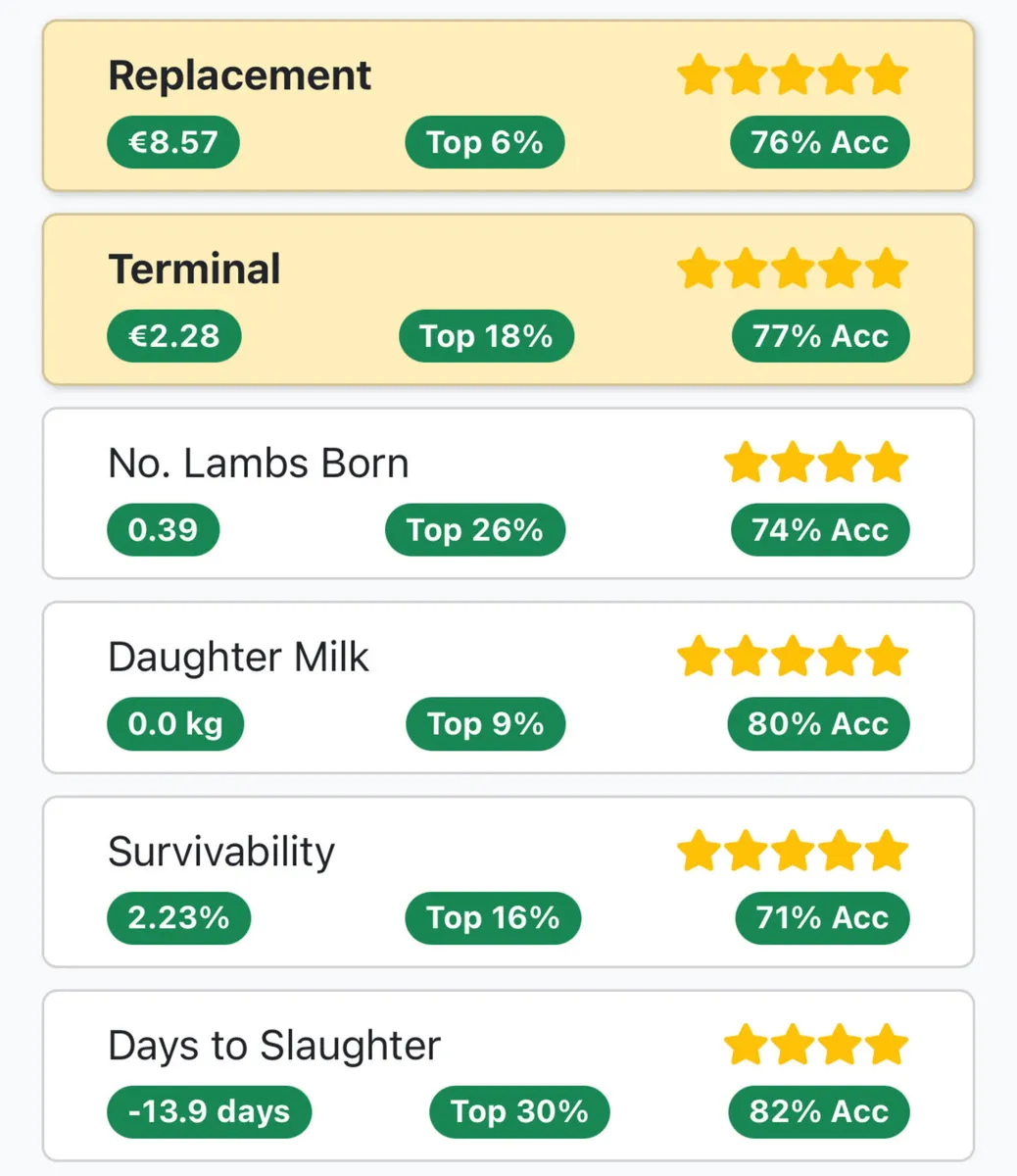1017x1176 pixels.
Task: Click the Days to Slaughter stars
Action: [x=815, y=1045]
